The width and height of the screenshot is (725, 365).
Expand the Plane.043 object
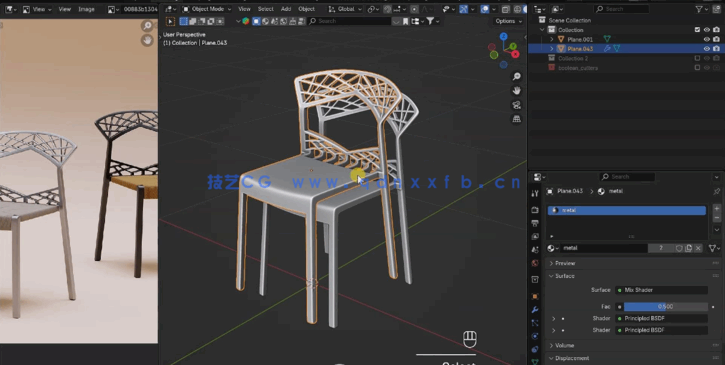pos(552,49)
